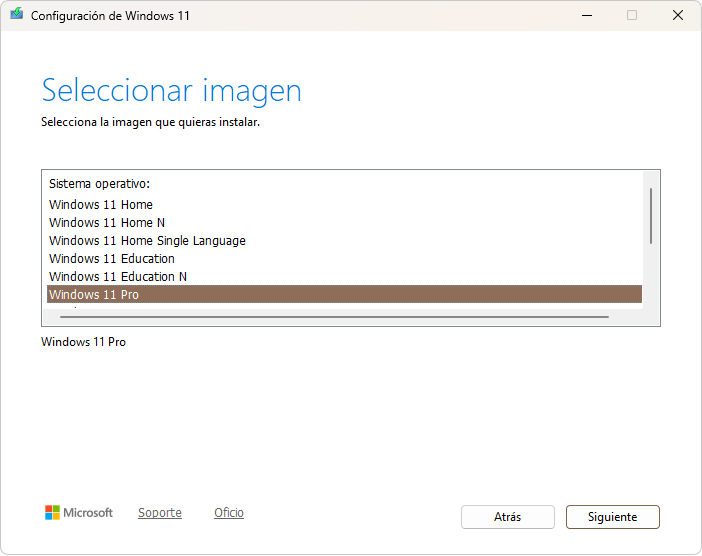Screen dimensions: 702x556
Task: Open the Soporte link
Action: (160, 513)
